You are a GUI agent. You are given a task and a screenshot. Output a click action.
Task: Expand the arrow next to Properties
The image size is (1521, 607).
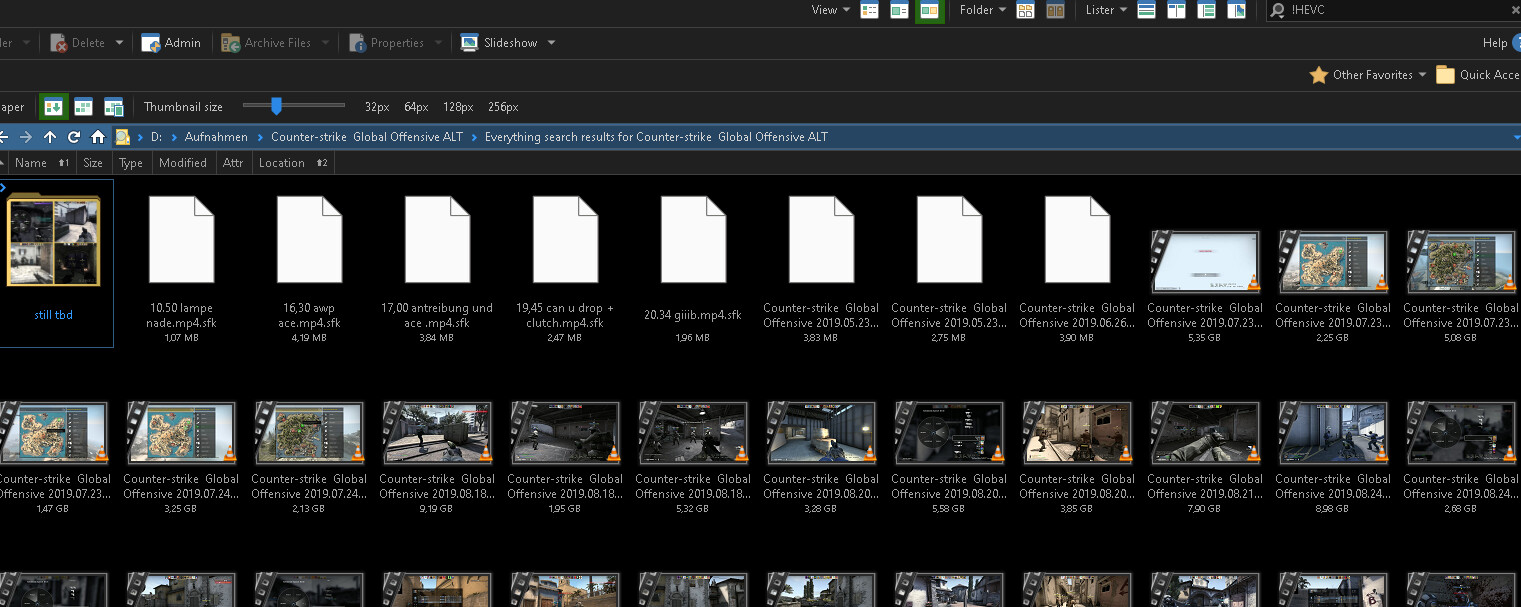click(439, 43)
